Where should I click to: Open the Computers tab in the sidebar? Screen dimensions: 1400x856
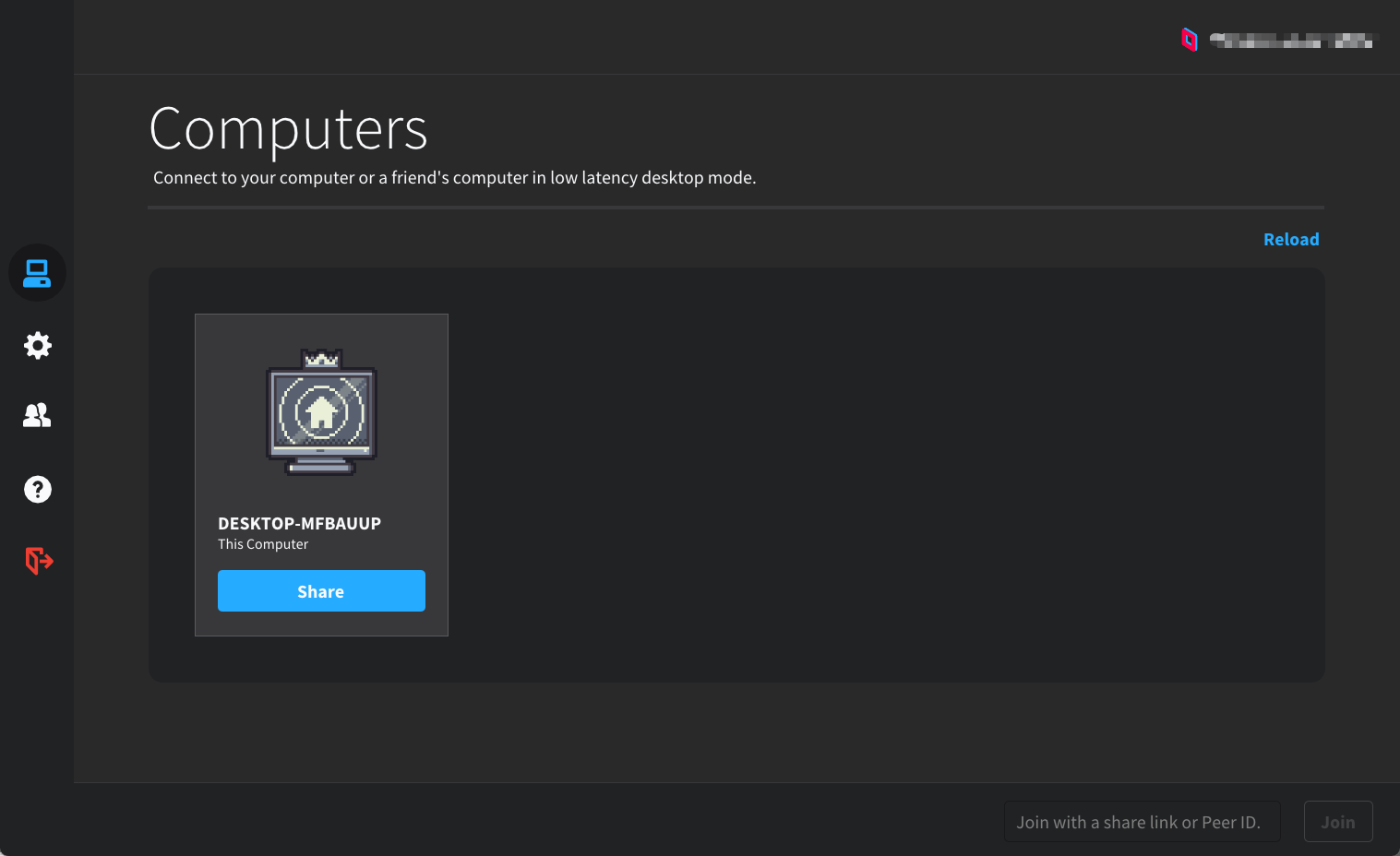tap(37, 273)
